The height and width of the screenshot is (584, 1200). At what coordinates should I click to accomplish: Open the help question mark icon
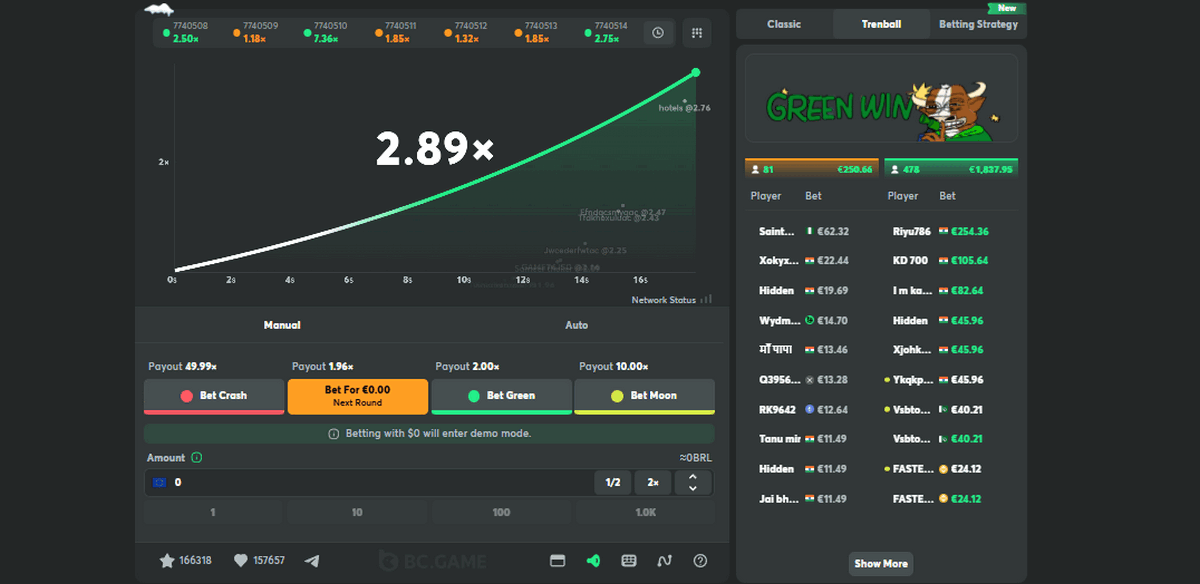(700, 560)
